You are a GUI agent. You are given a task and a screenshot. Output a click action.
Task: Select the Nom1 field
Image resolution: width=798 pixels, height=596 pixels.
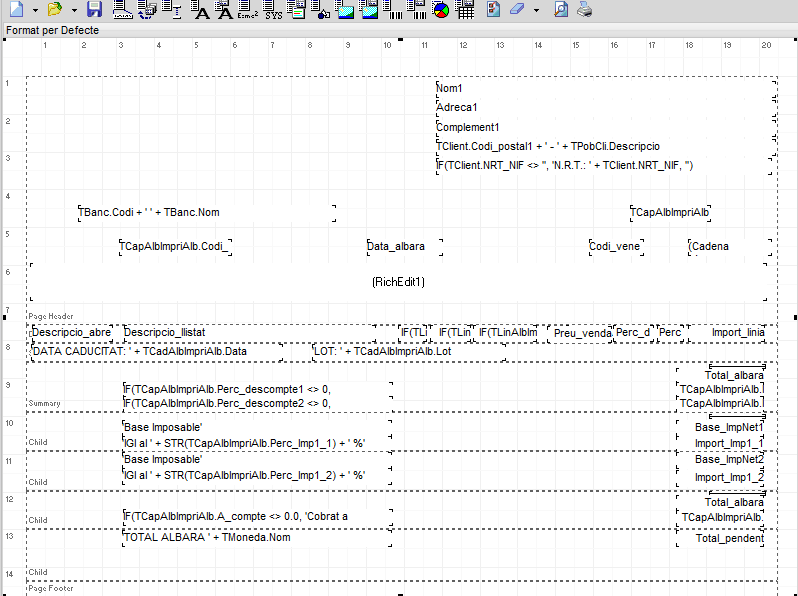coord(606,88)
